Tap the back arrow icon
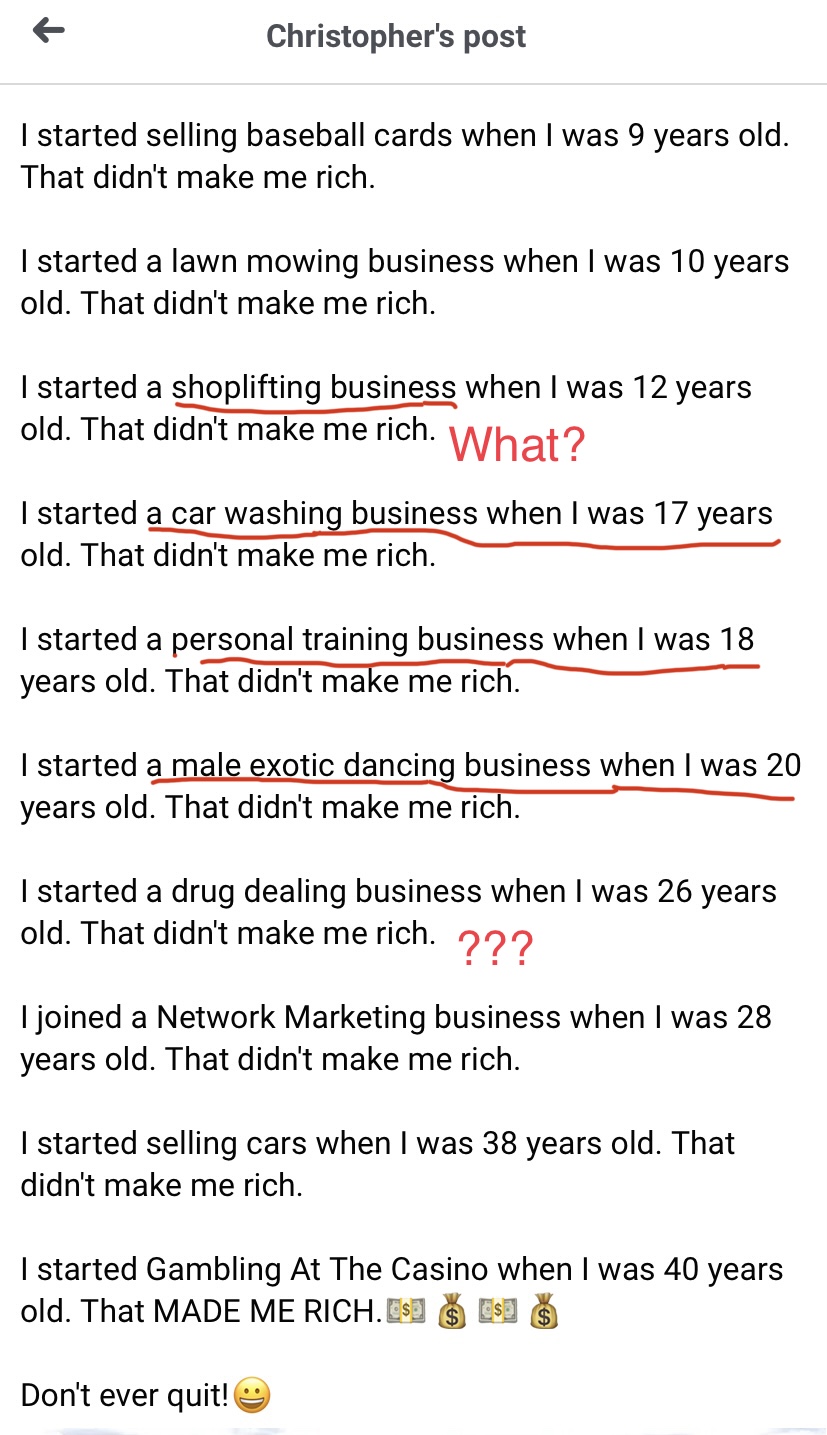 (48, 32)
